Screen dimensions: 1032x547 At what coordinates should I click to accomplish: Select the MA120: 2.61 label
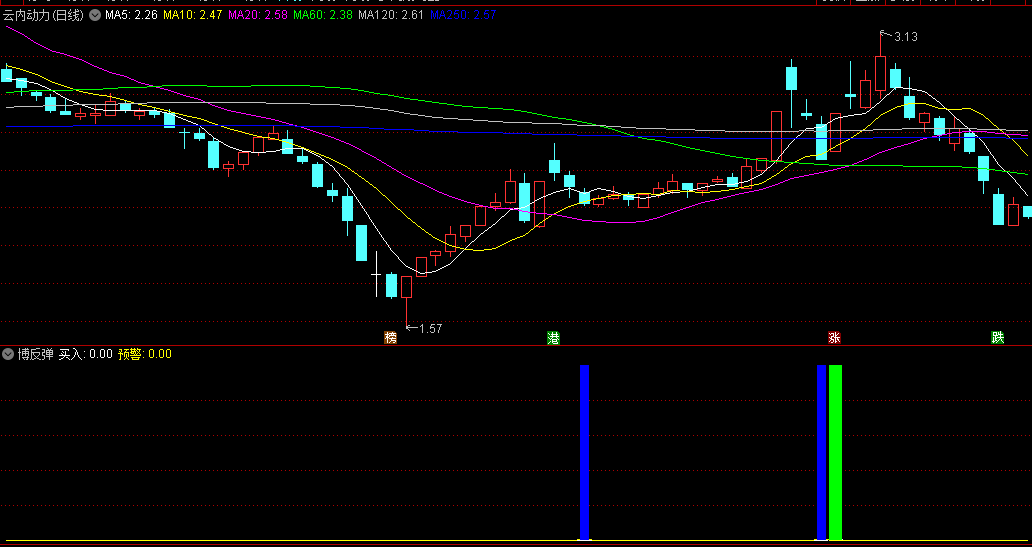pos(391,15)
